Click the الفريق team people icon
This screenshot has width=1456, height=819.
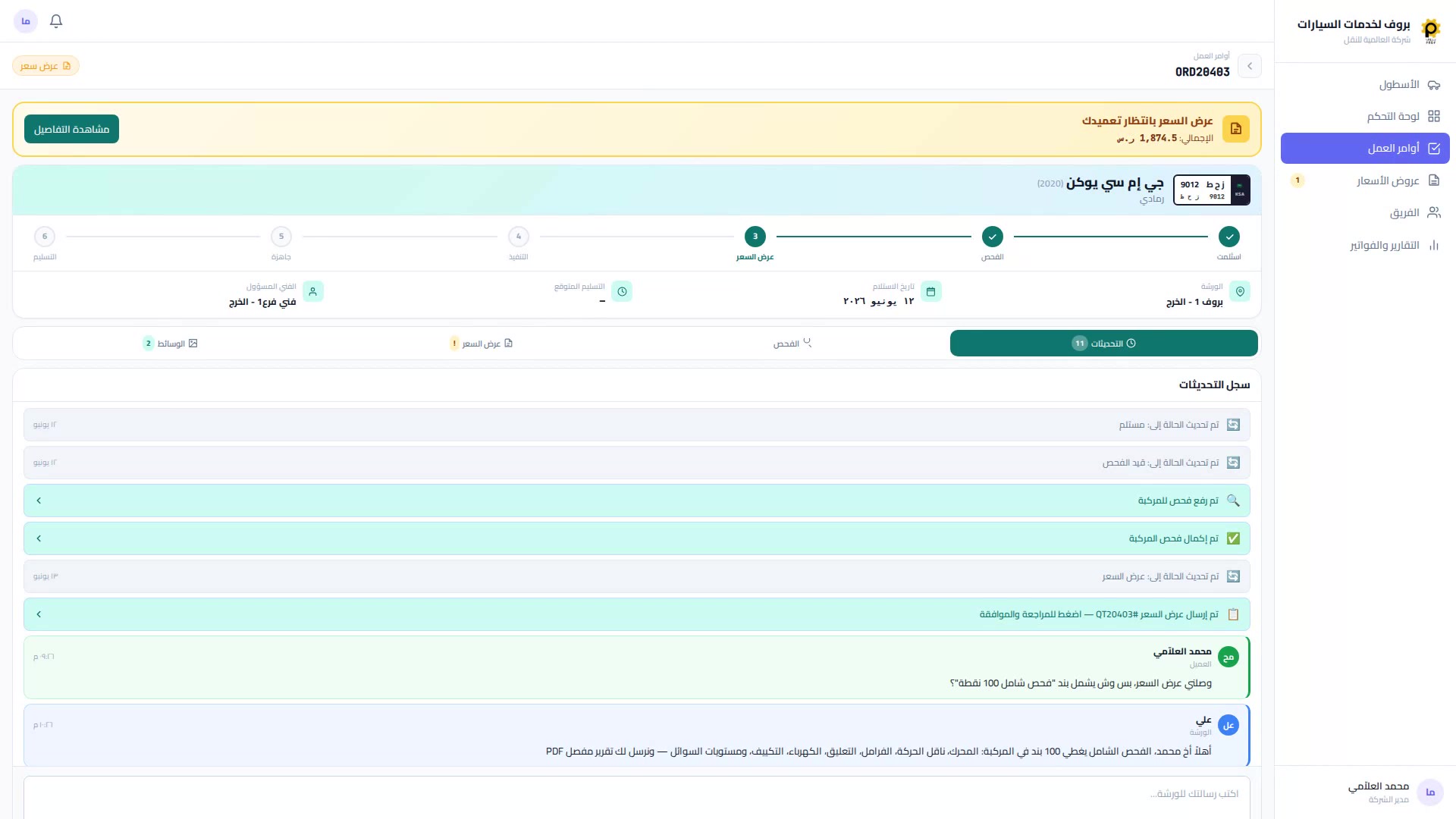click(1434, 212)
